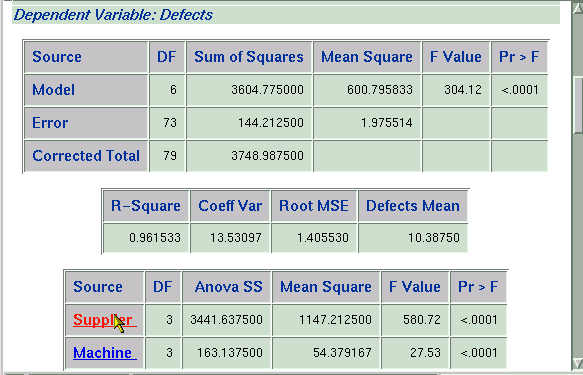Viewport: 583px width, 375px height.
Task: Click the Supplier Anova SS 3441.637500
Action: click(226, 320)
